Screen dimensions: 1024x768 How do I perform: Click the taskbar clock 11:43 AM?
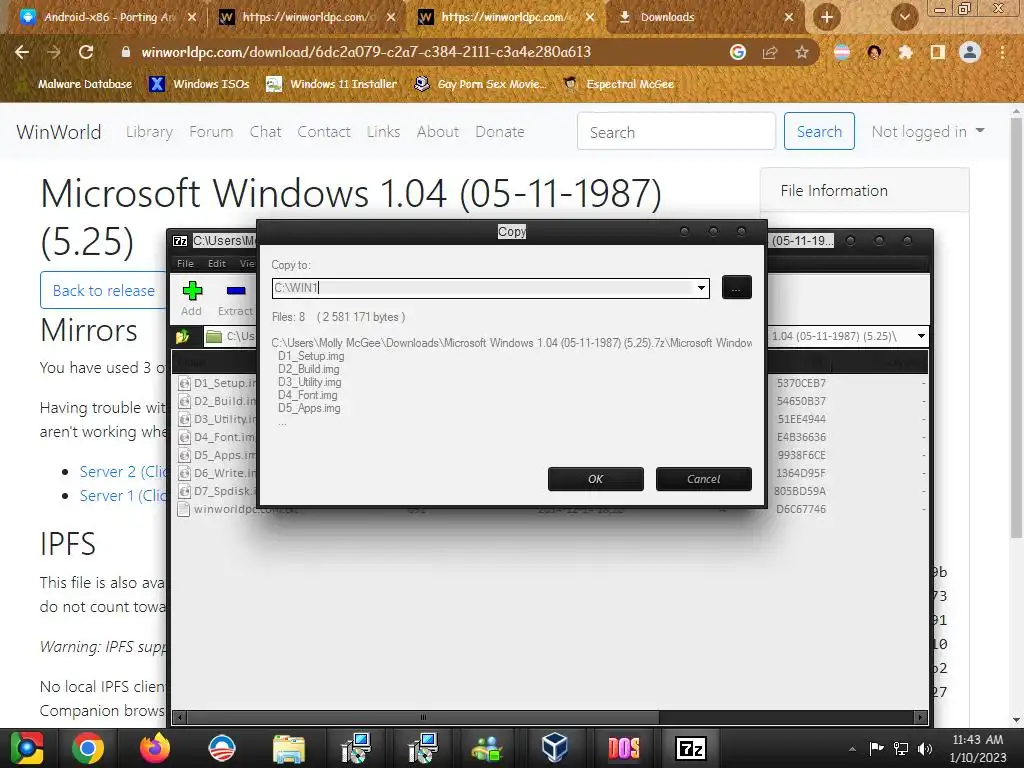(978, 739)
